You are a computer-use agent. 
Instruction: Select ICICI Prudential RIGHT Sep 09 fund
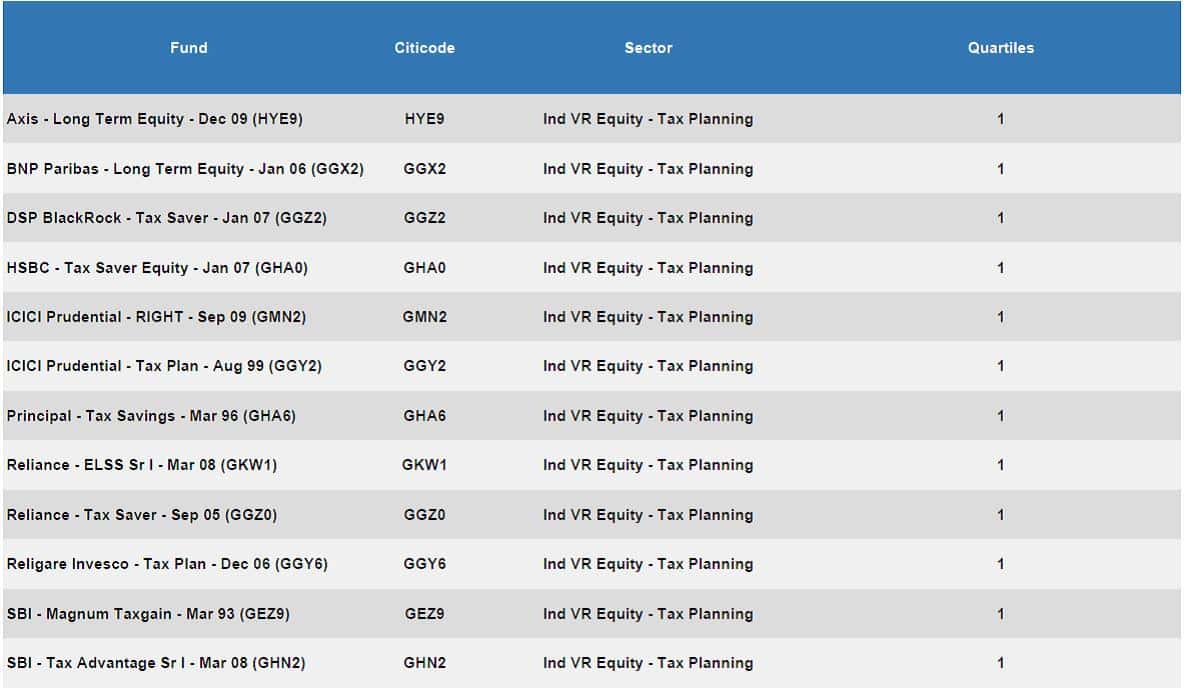[x=156, y=317]
